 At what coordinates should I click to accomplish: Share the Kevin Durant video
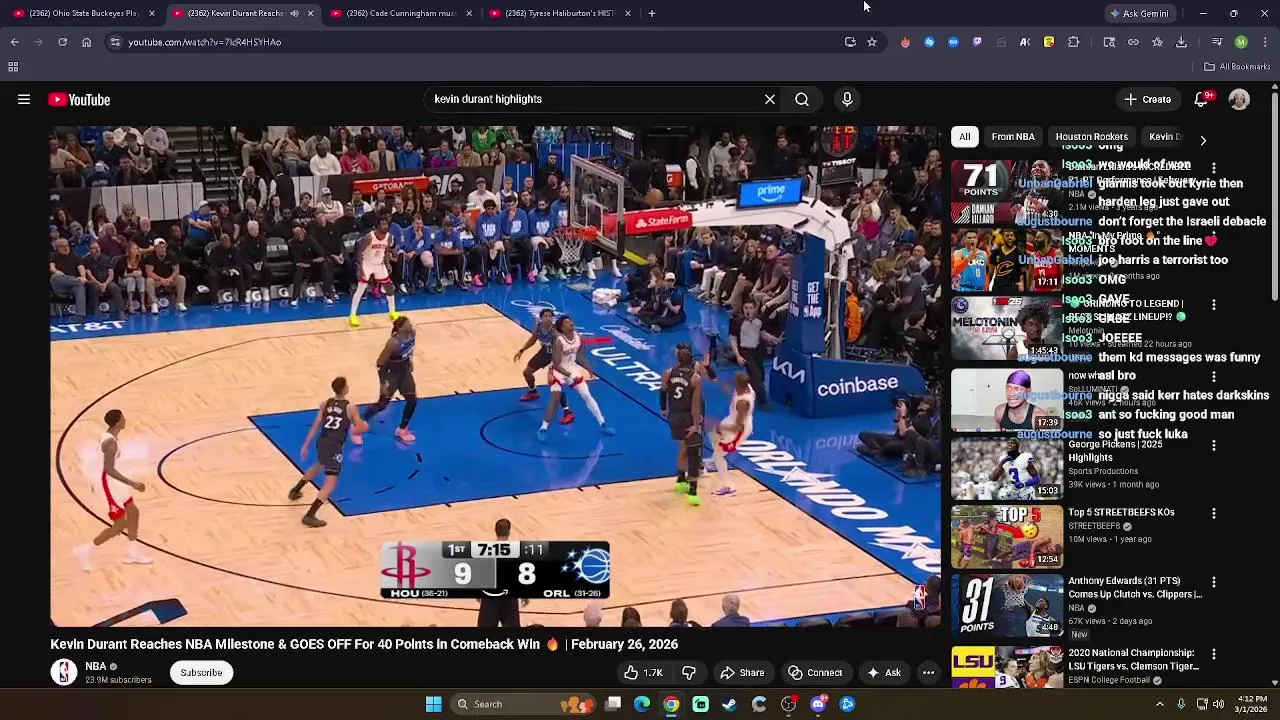(x=742, y=673)
